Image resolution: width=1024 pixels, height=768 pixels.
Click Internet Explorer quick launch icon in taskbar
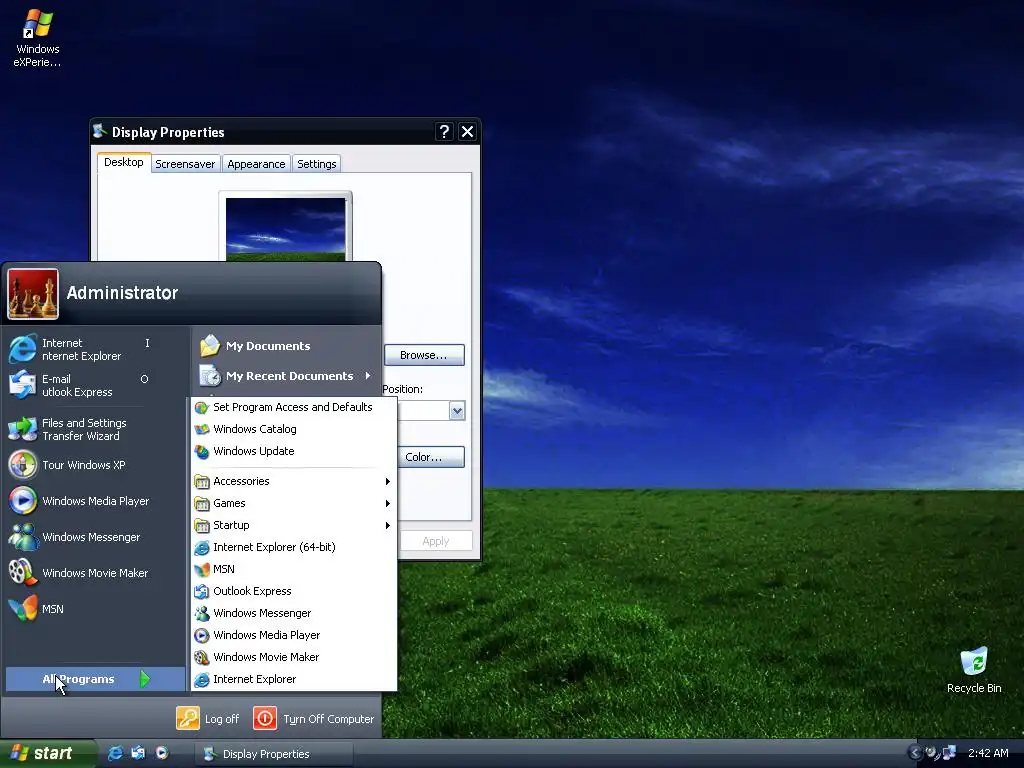(x=115, y=753)
